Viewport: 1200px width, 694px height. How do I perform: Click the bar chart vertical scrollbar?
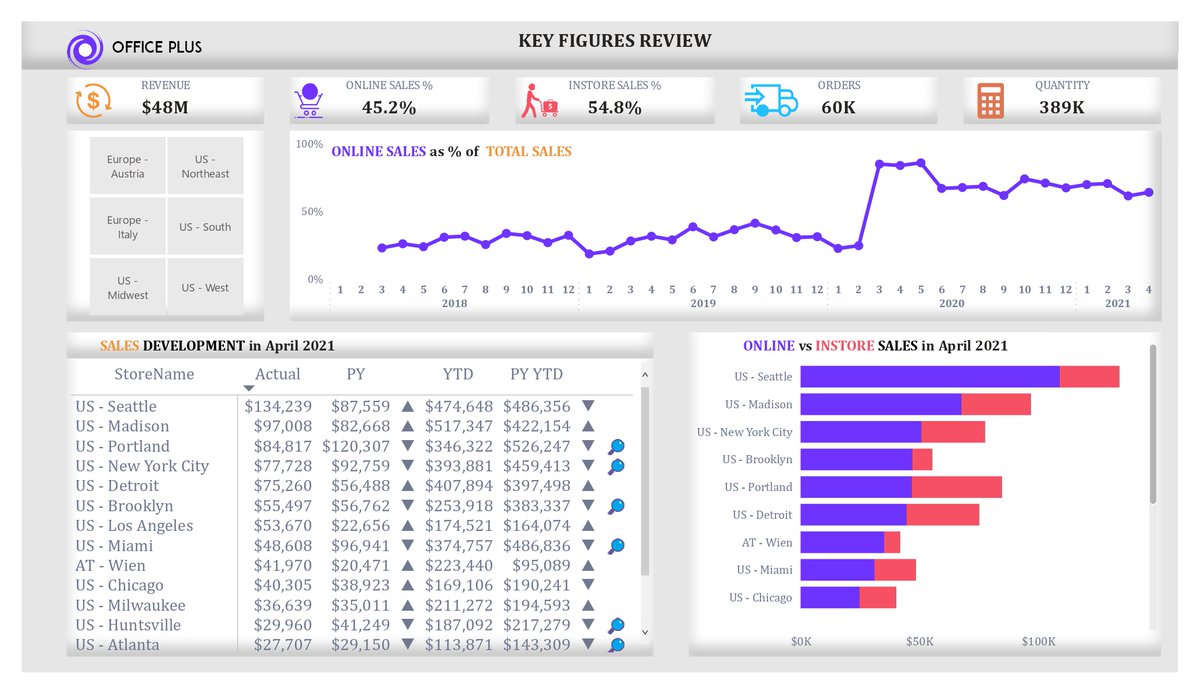point(1153,424)
